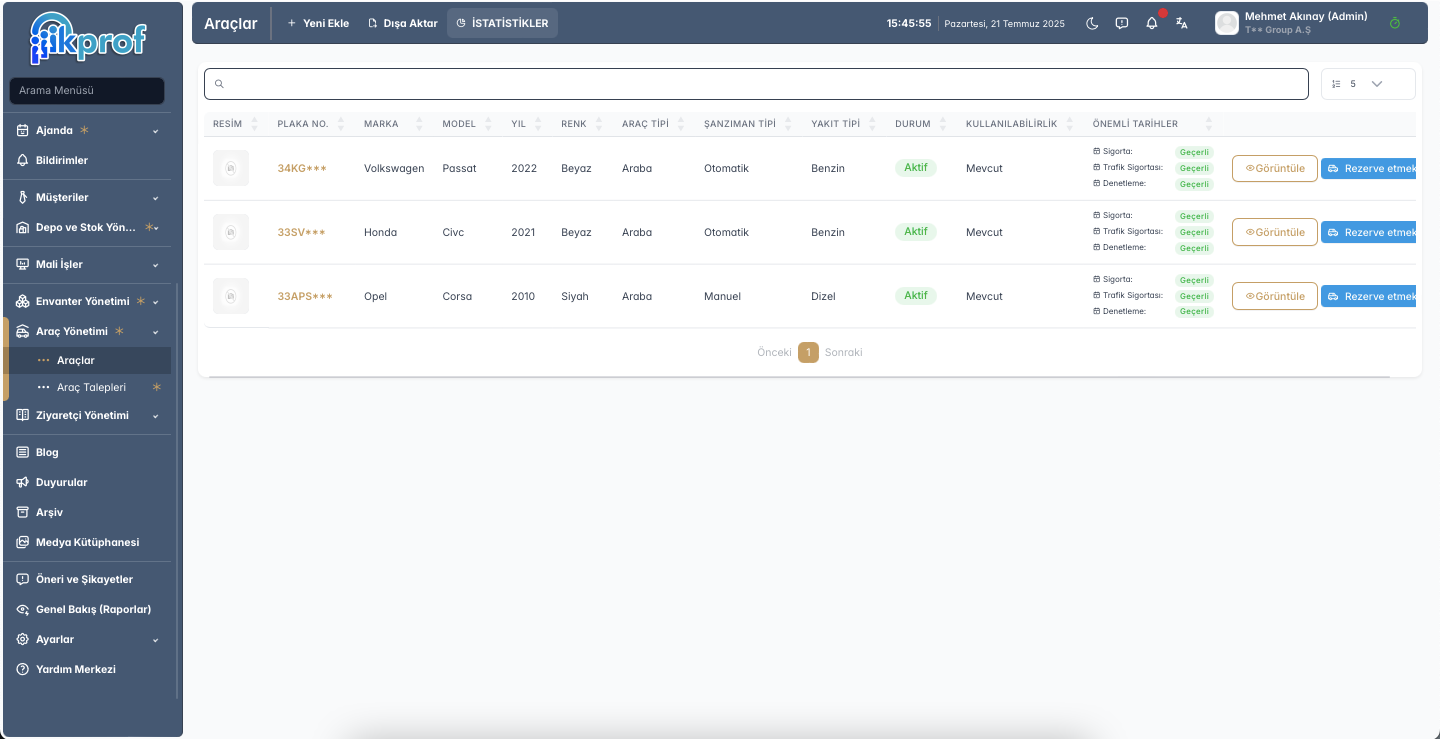Open plate link 33SV***

tap(301, 232)
